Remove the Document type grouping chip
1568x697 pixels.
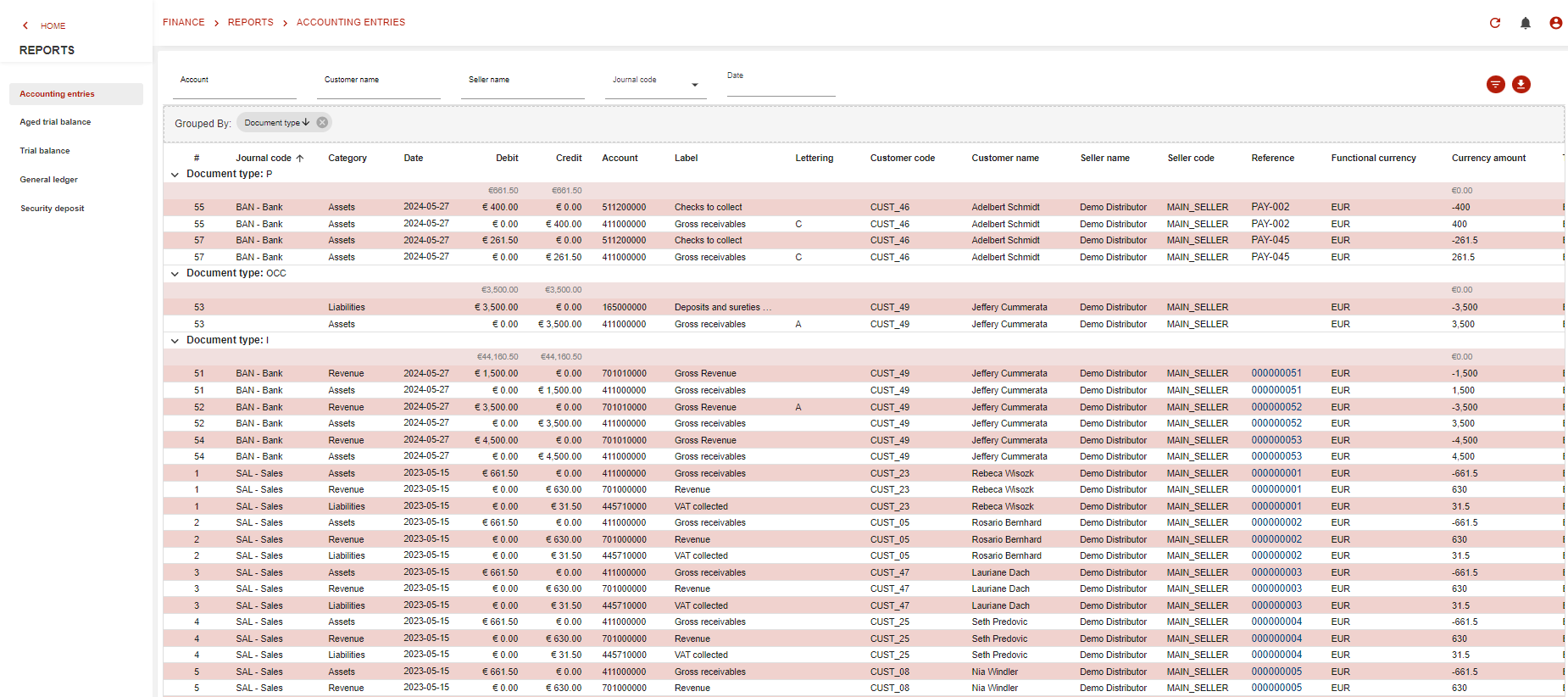tap(322, 122)
